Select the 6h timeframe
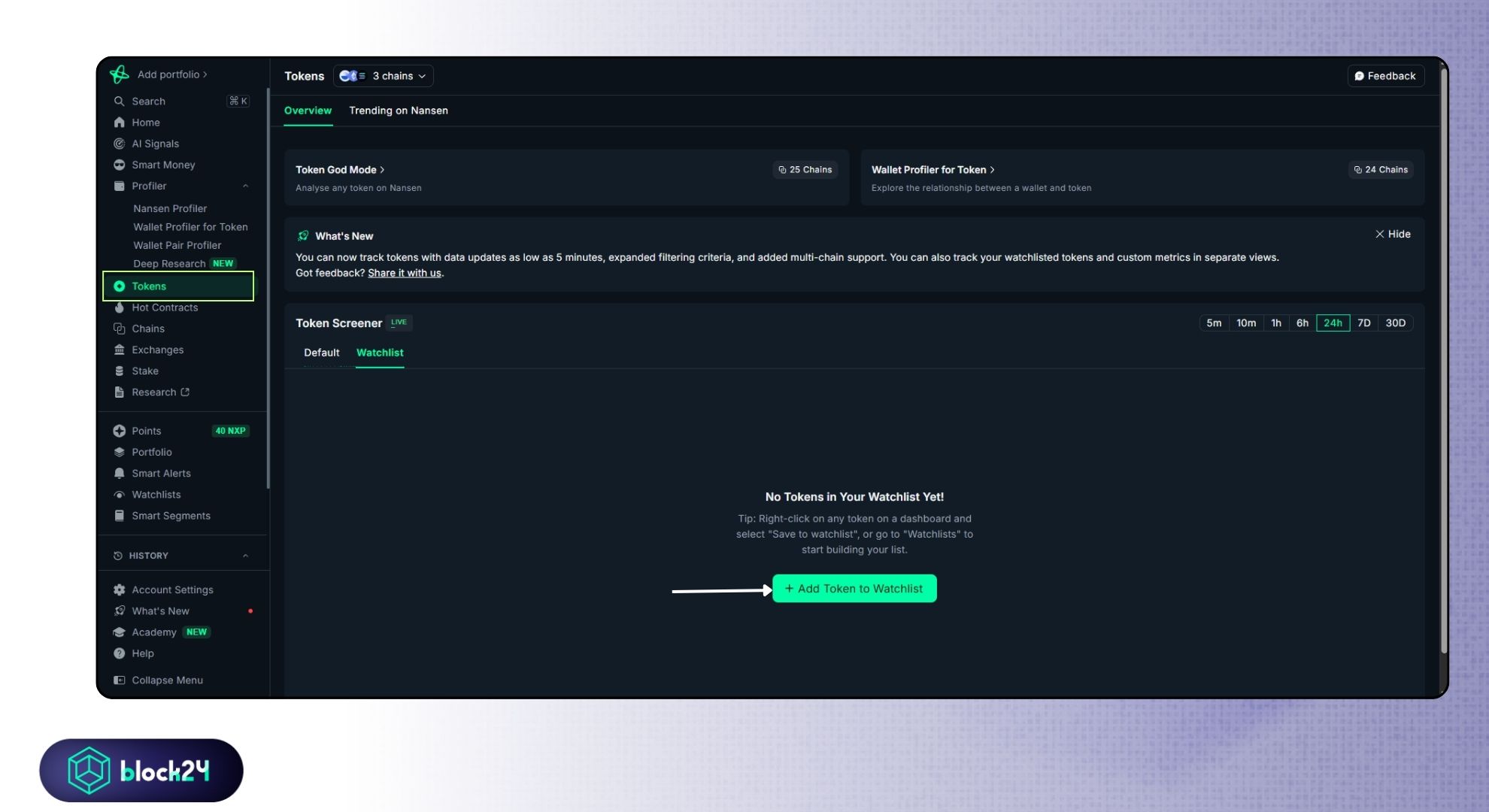The image size is (1489, 812). point(1302,323)
